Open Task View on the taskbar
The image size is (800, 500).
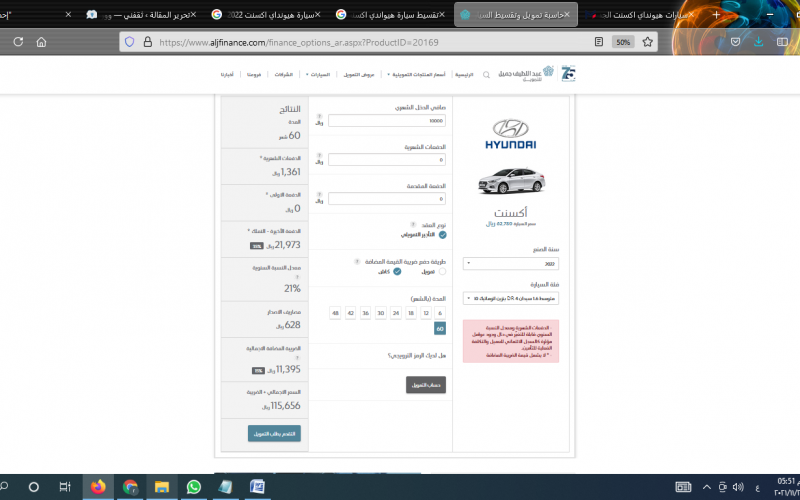click(x=65, y=487)
